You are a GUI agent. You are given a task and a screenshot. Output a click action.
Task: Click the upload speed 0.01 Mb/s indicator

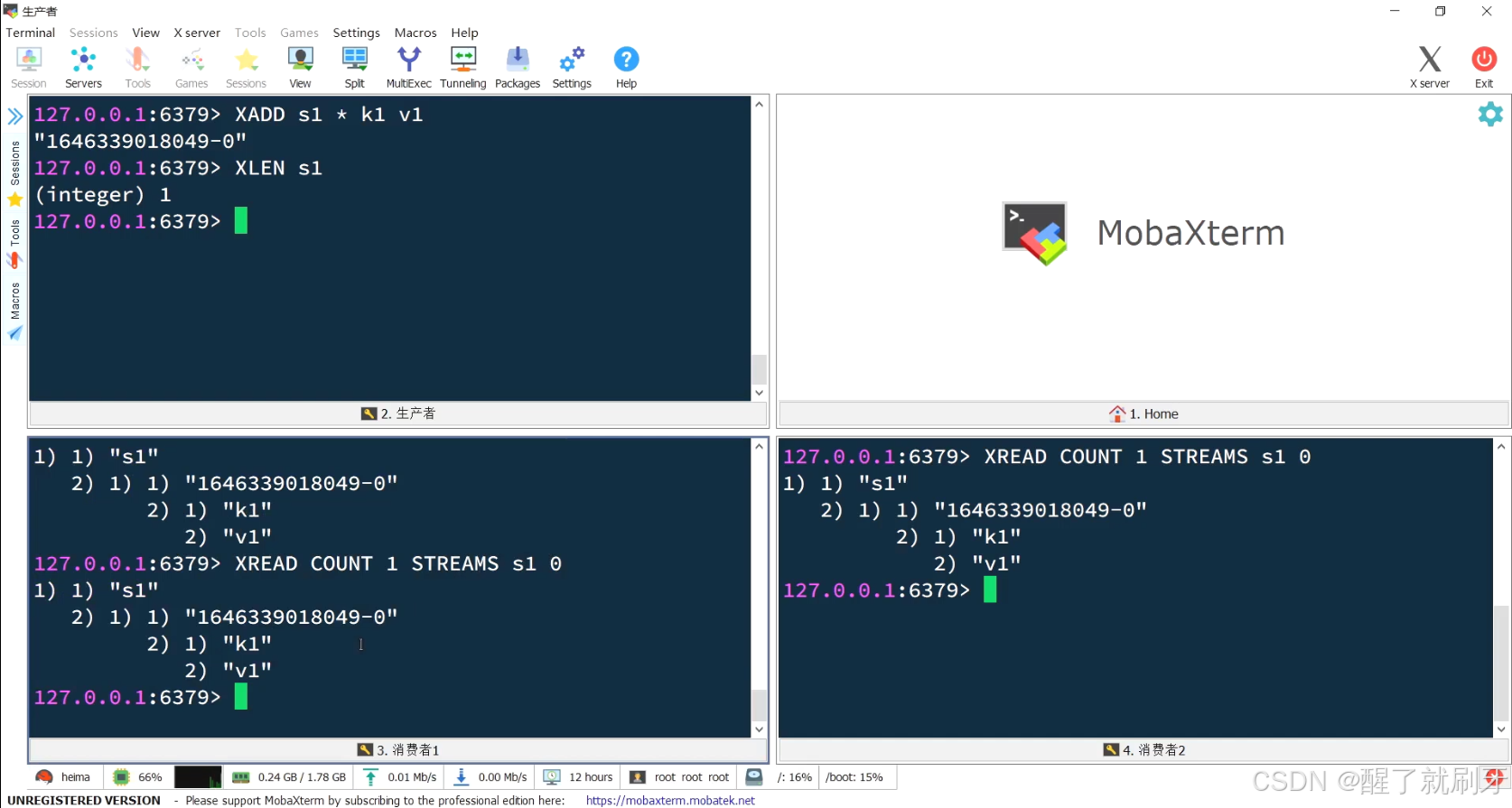tap(400, 777)
